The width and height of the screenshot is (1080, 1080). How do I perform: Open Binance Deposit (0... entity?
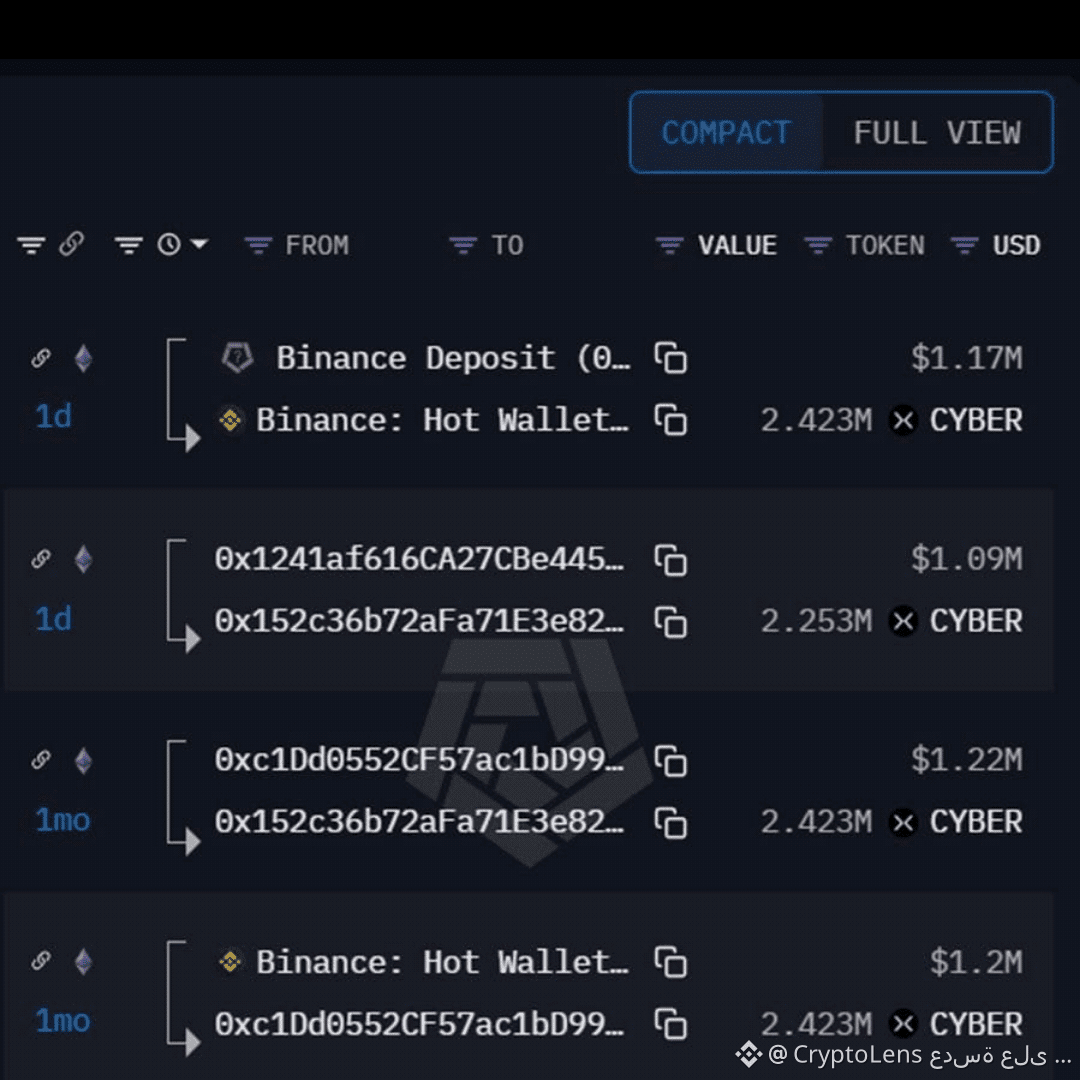point(453,358)
